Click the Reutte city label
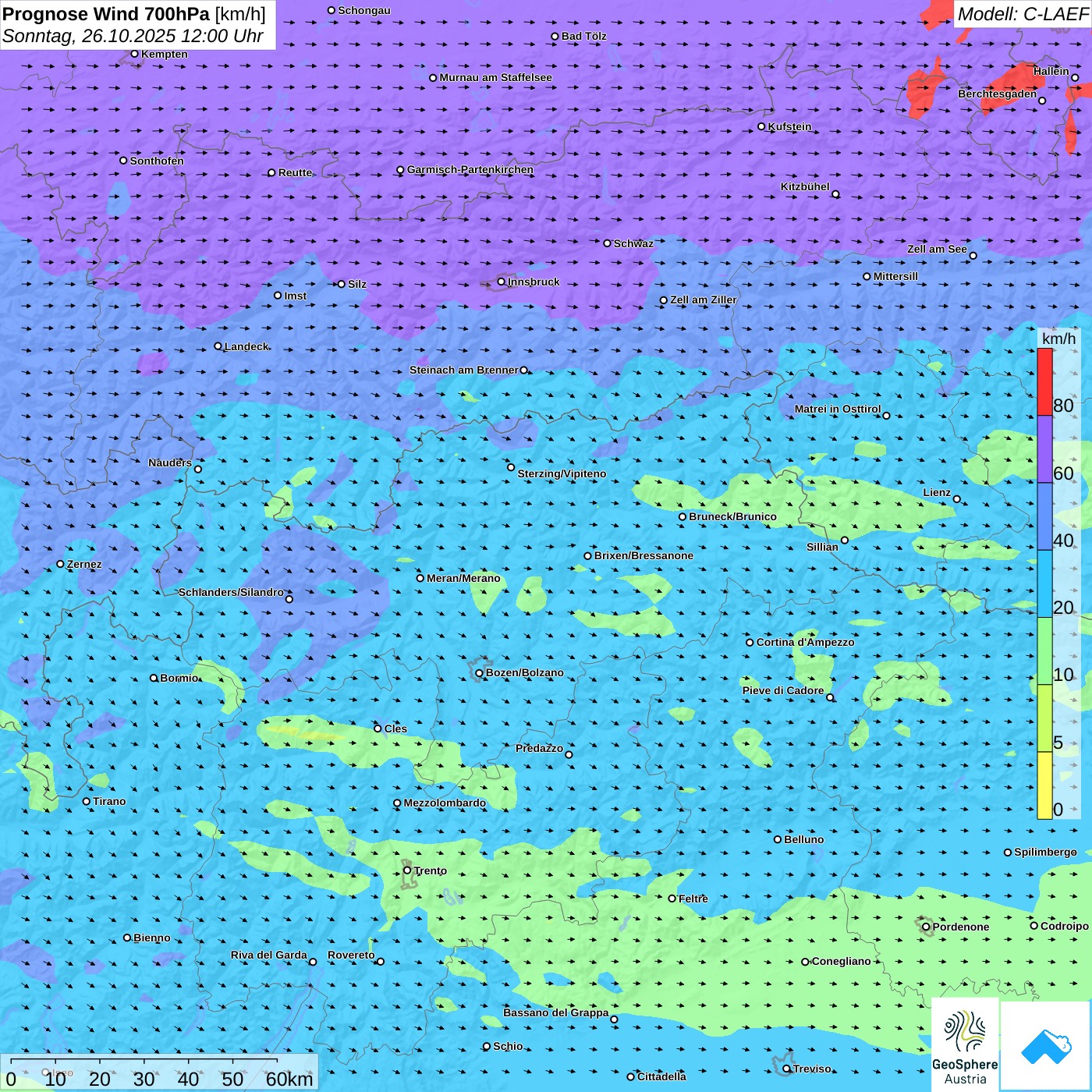Viewport: 1092px width, 1092px height. (295, 172)
